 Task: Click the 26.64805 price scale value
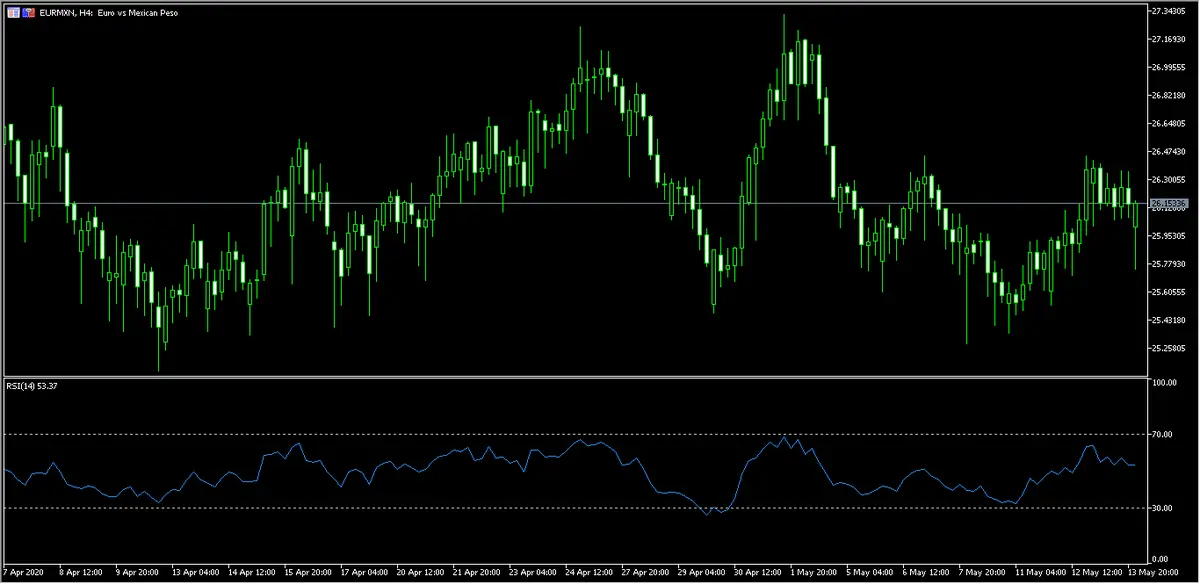point(1168,123)
